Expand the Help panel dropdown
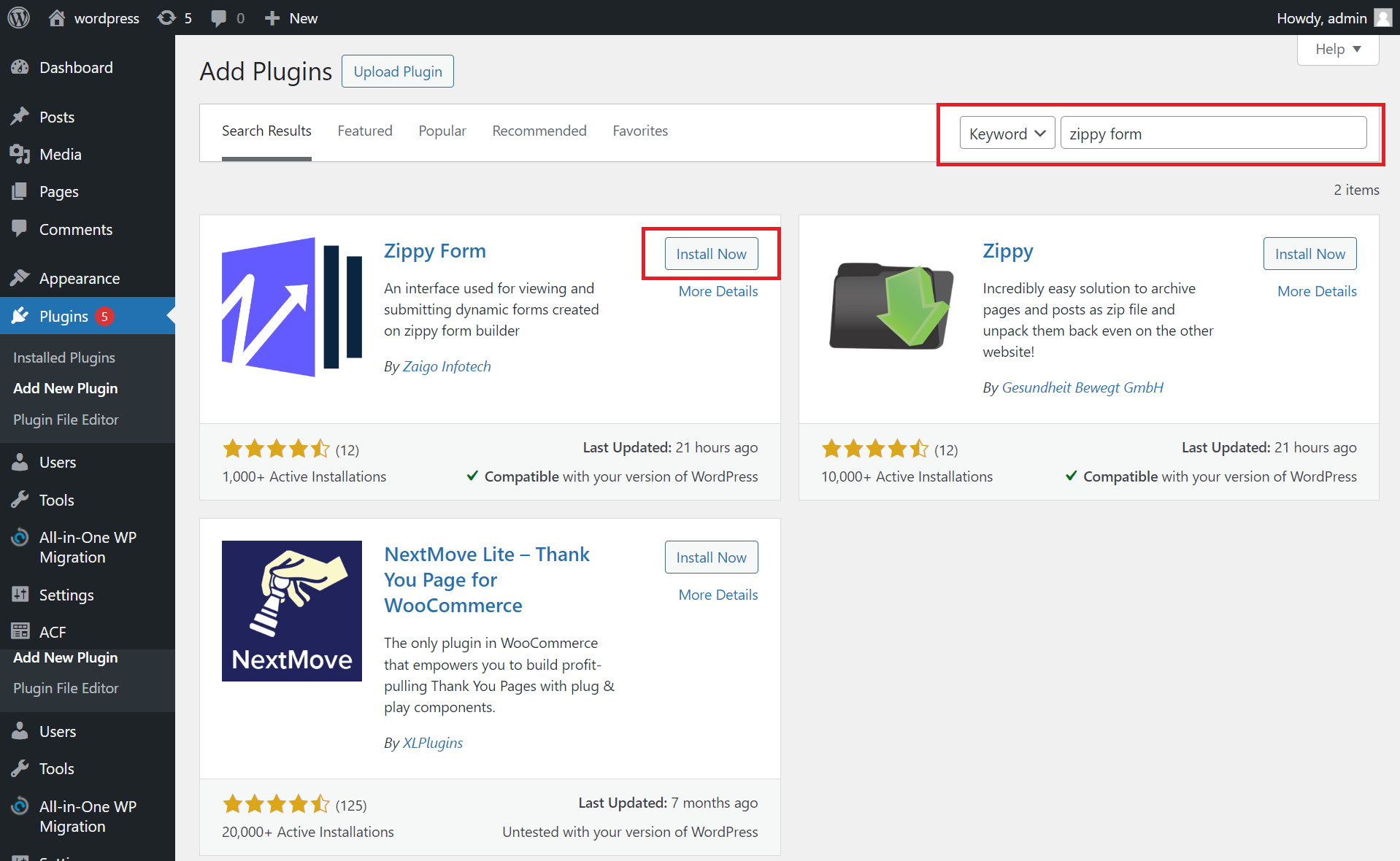This screenshot has width=1400, height=861. (1337, 50)
